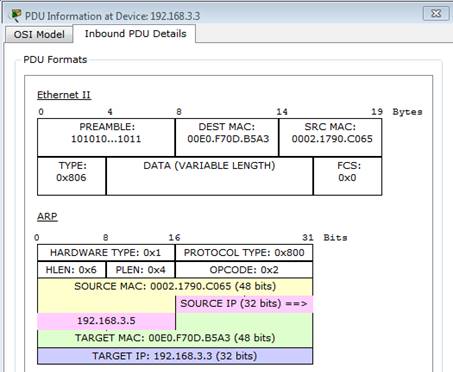Click the FCS 0x0 field
Screen dimensions: 453x372
(x=348, y=176)
